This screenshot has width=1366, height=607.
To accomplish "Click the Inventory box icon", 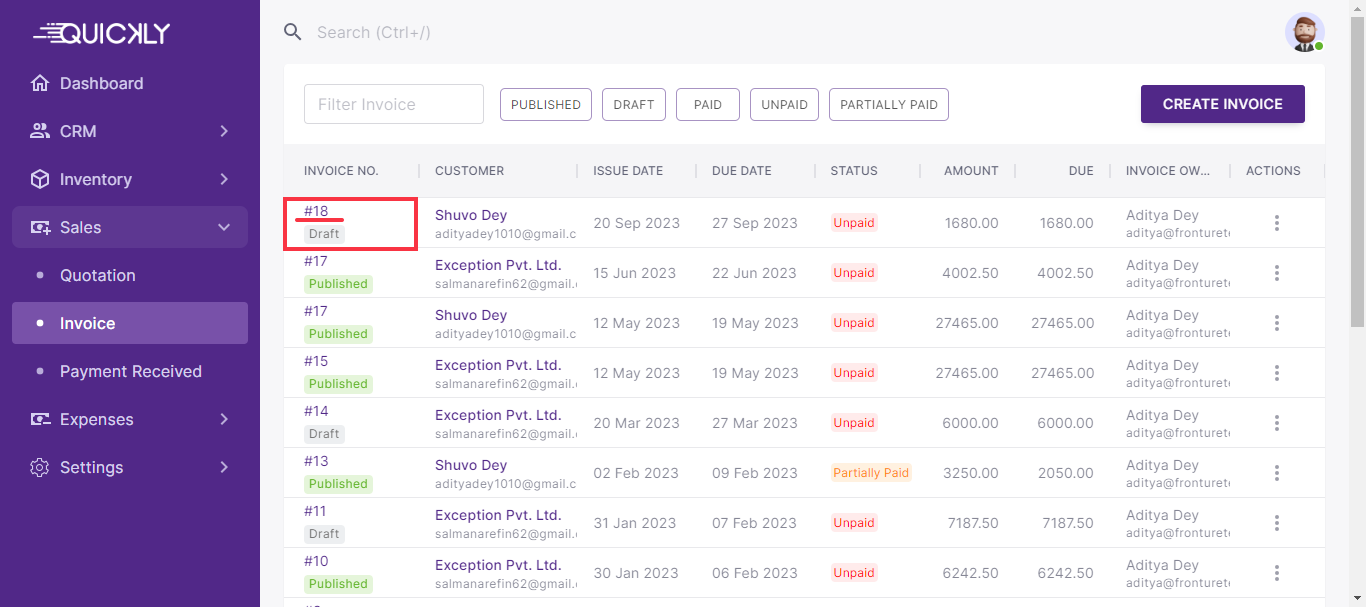I will point(40,179).
